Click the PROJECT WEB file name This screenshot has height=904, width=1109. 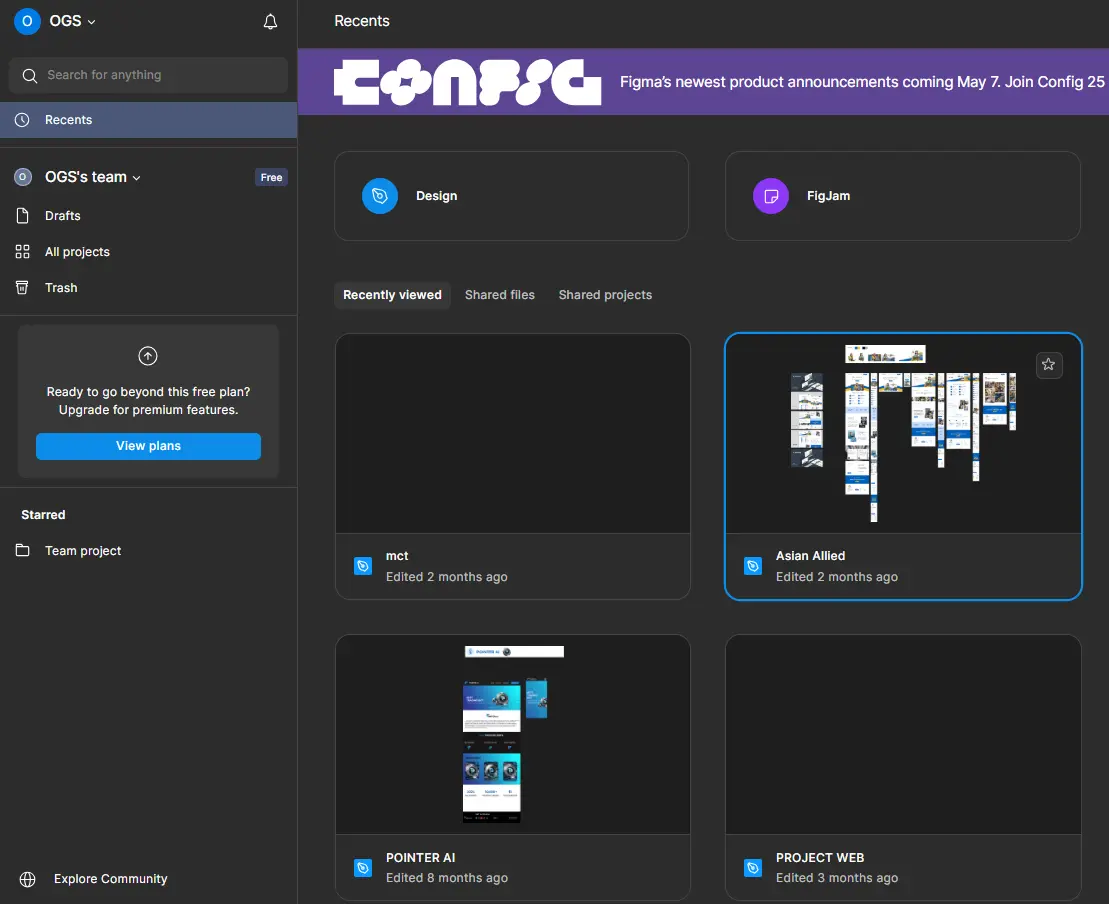[820, 857]
